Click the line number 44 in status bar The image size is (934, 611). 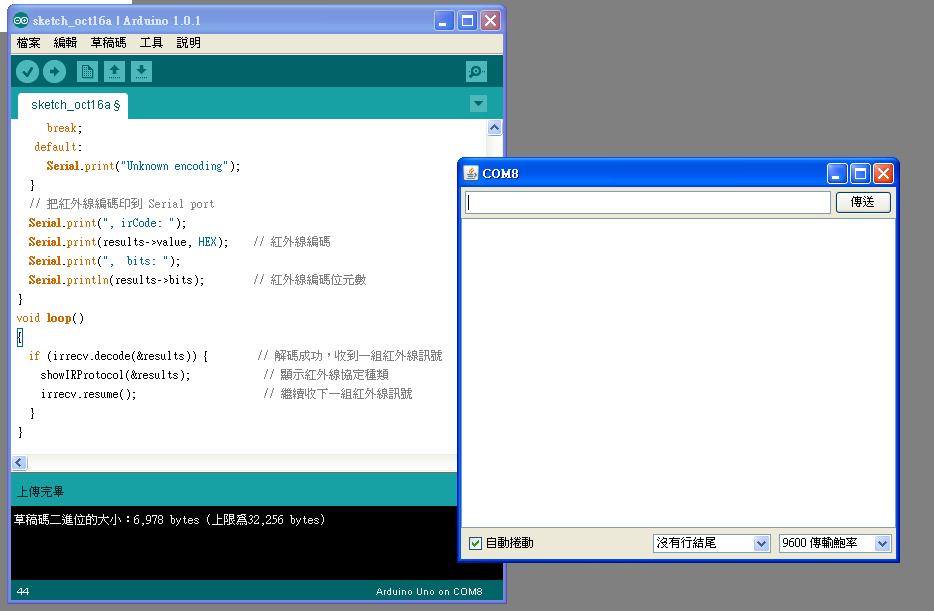pos(23,591)
